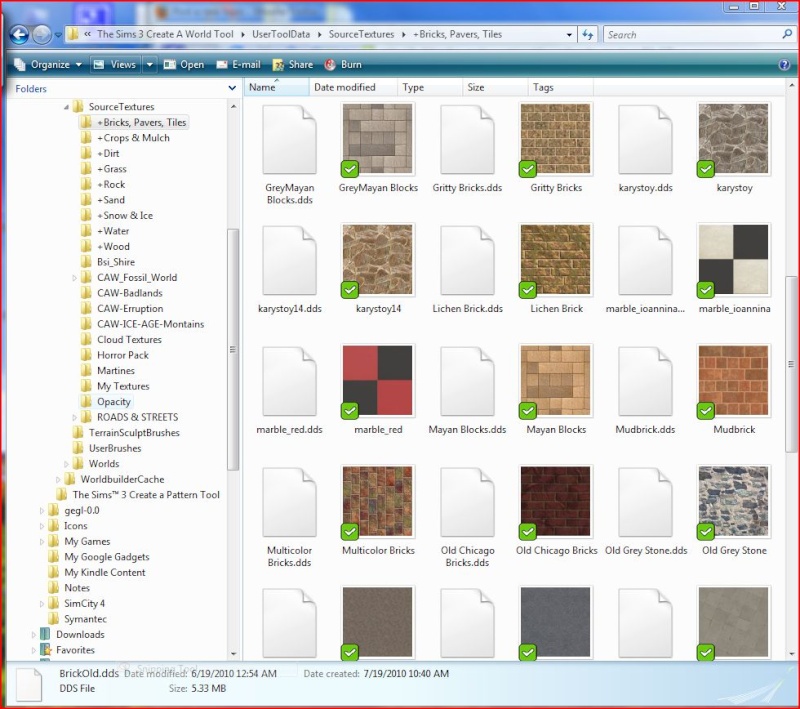Image resolution: width=800 pixels, height=709 pixels.
Task: Select the Mayan Blocks.dds file icon
Action: pyautogui.click(x=467, y=381)
